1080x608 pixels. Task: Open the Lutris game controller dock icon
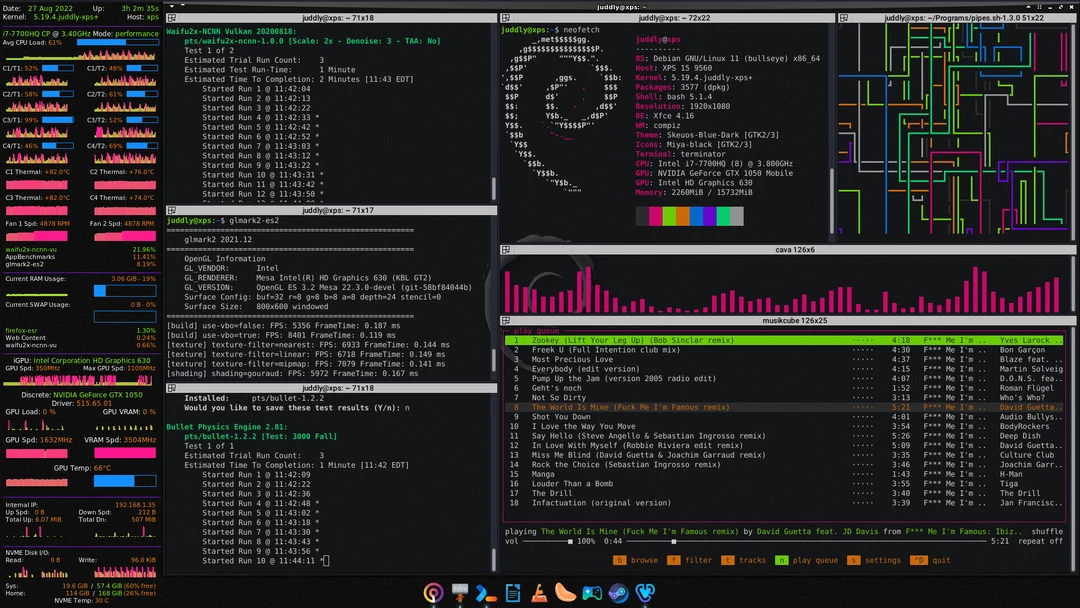pyautogui.click(x=594, y=592)
